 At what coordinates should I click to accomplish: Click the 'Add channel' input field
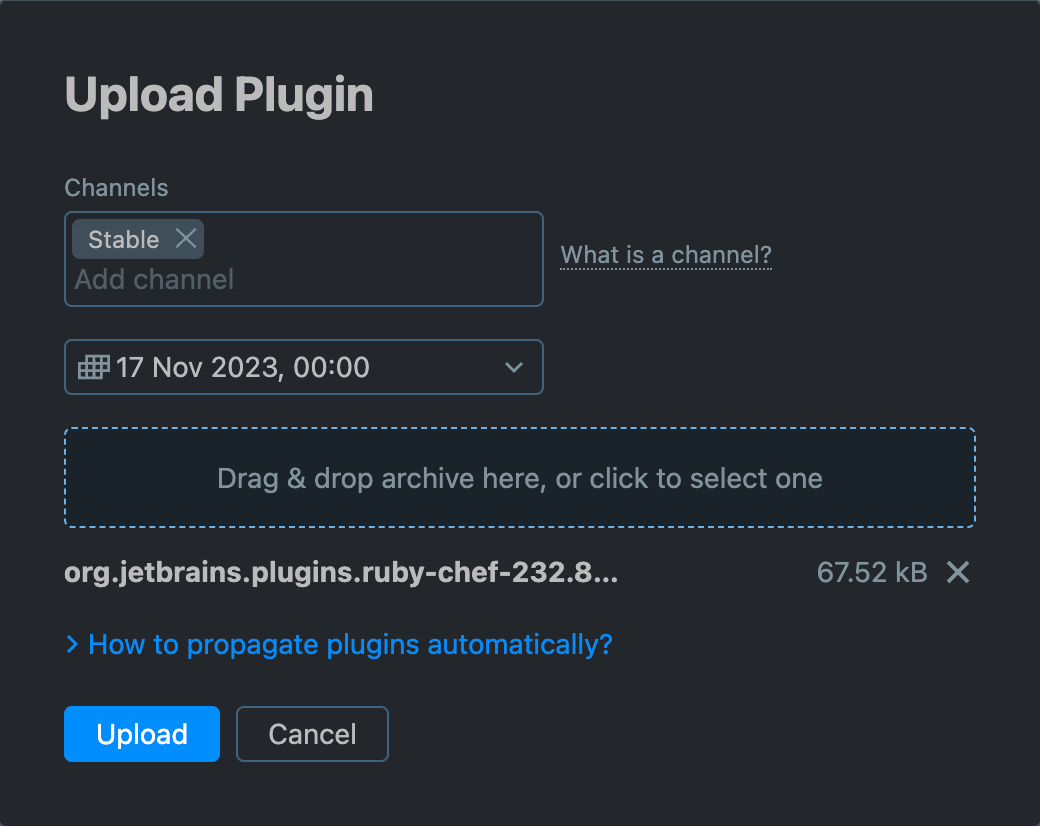pyautogui.click(x=155, y=280)
